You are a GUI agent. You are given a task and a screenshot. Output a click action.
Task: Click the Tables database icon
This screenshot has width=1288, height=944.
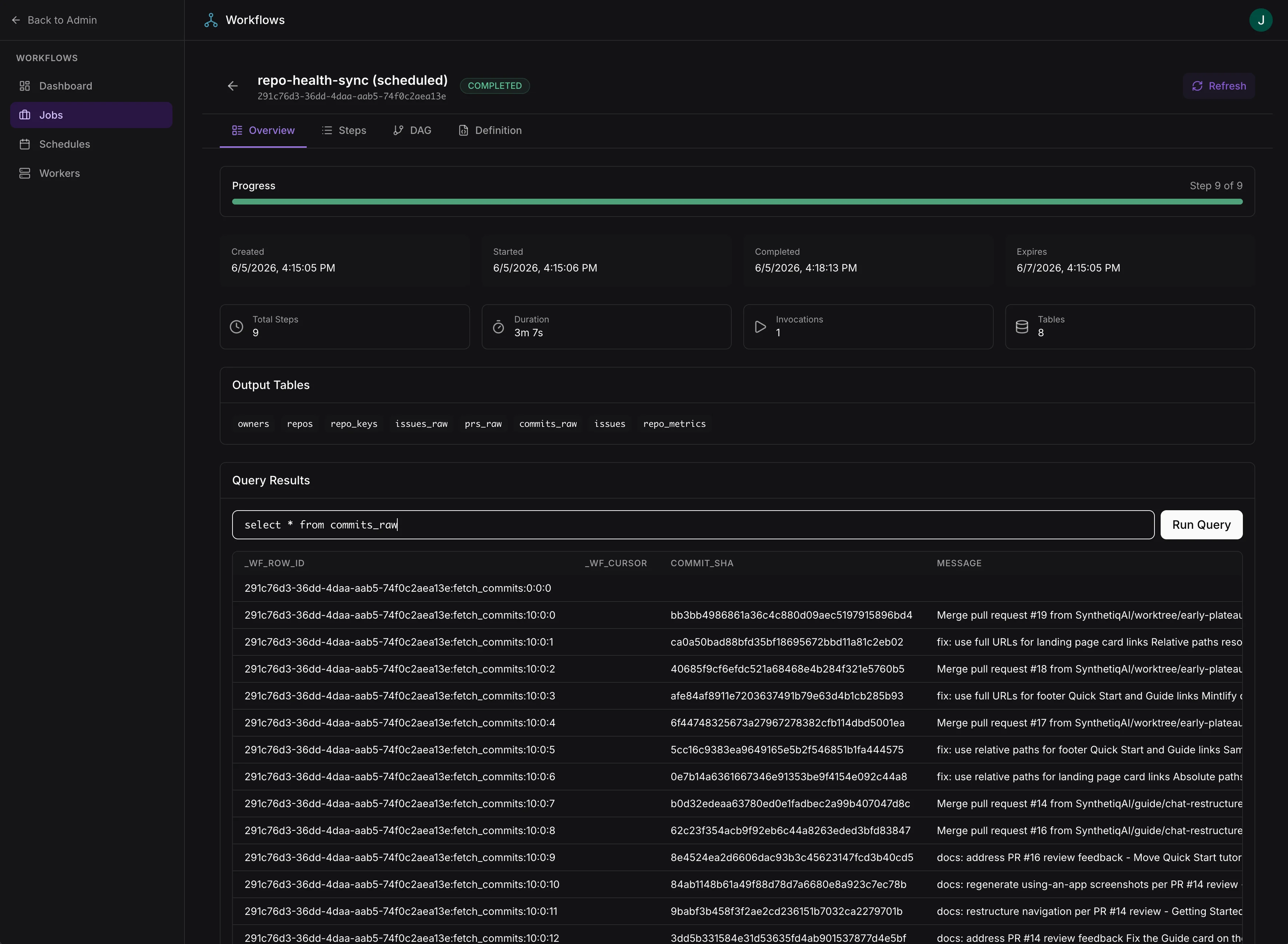pyautogui.click(x=1022, y=327)
